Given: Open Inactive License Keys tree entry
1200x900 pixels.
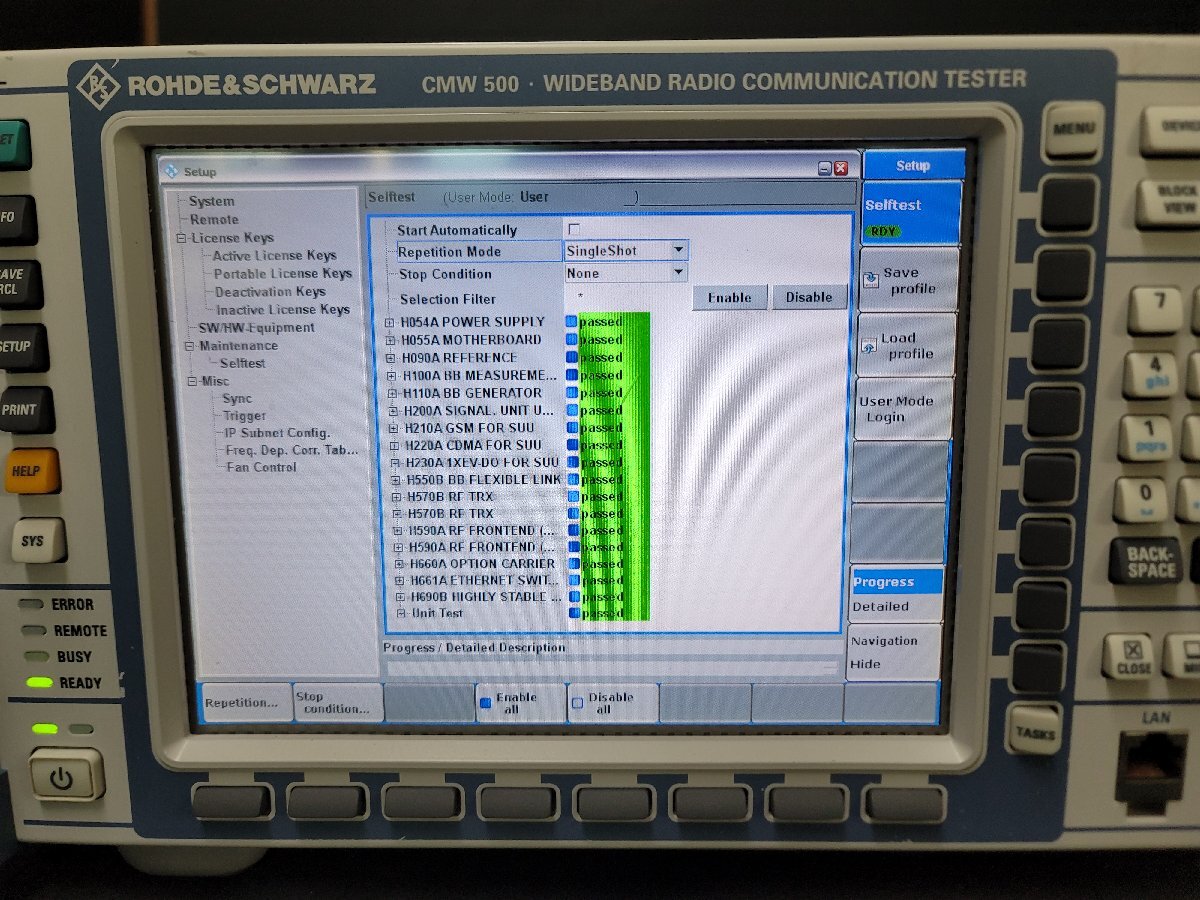Looking at the screenshot, I should click(x=283, y=309).
